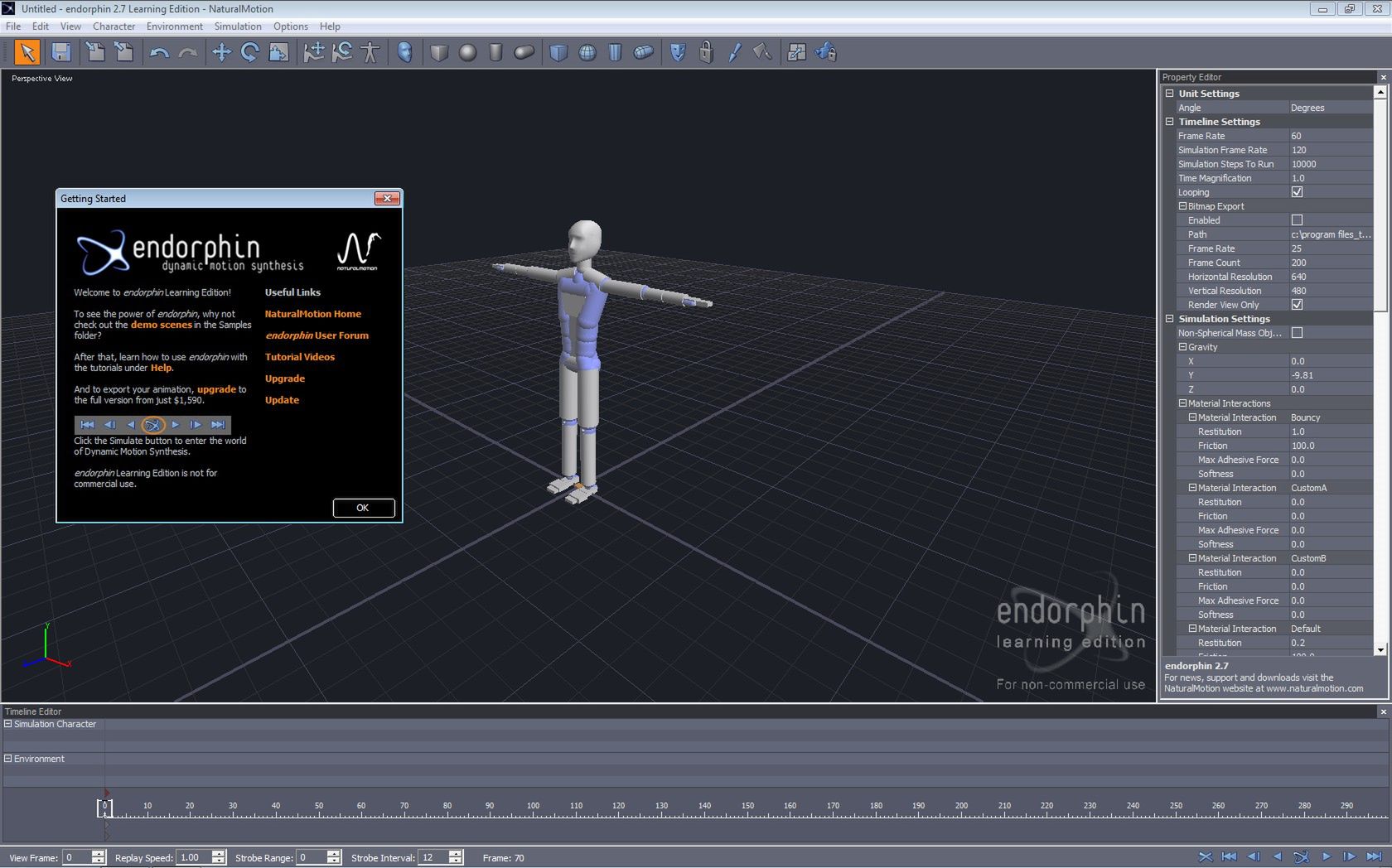Click the Simulate icon inside the Getting Started dialog
This screenshot has height=868, width=1392.
(x=152, y=425)
